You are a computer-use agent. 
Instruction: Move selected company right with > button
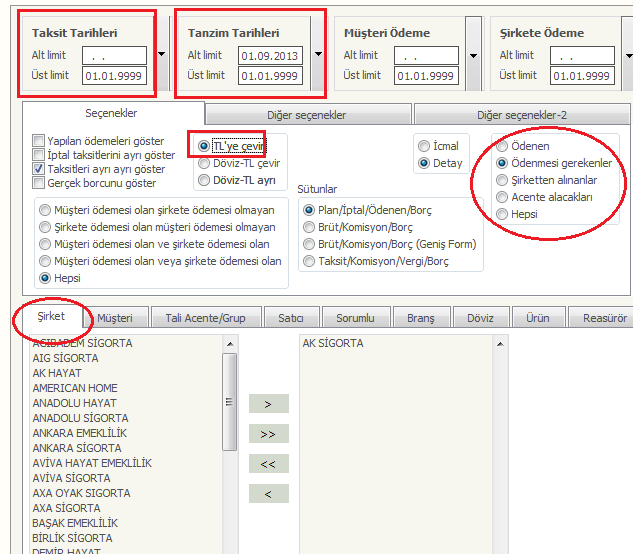[267, 404]
